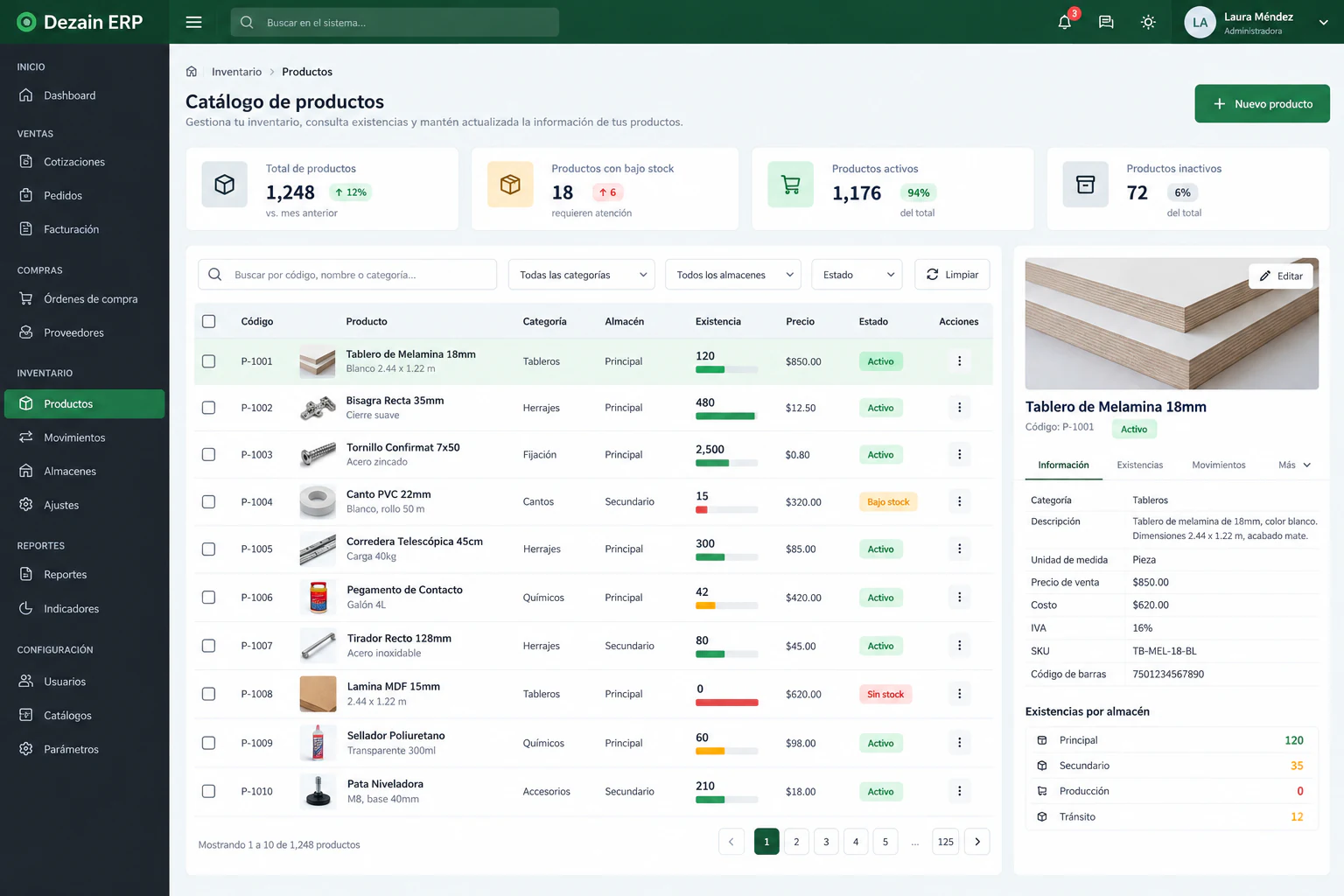This screenshot has width=1344, height=896.
Task: Click the Limpiar filters button
Action: (952, 275)
